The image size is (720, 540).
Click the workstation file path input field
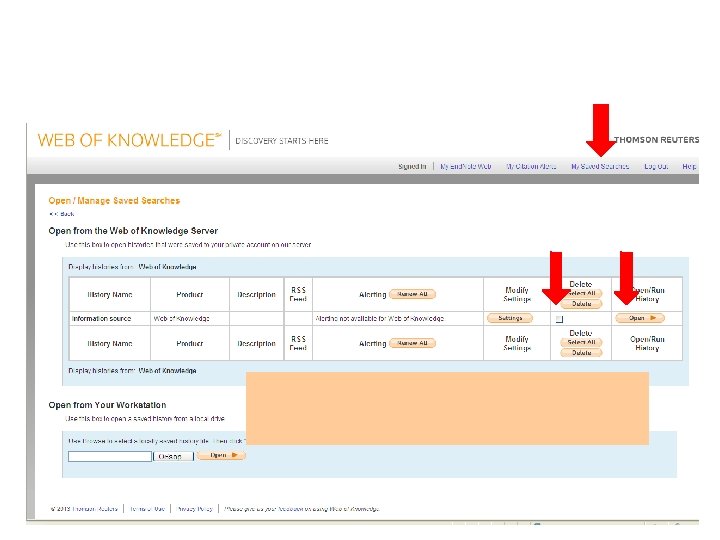[x=110, y=456]
